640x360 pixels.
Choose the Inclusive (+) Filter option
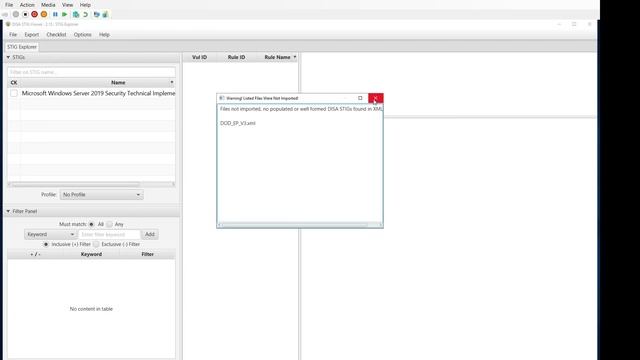[x=46, y=244]
